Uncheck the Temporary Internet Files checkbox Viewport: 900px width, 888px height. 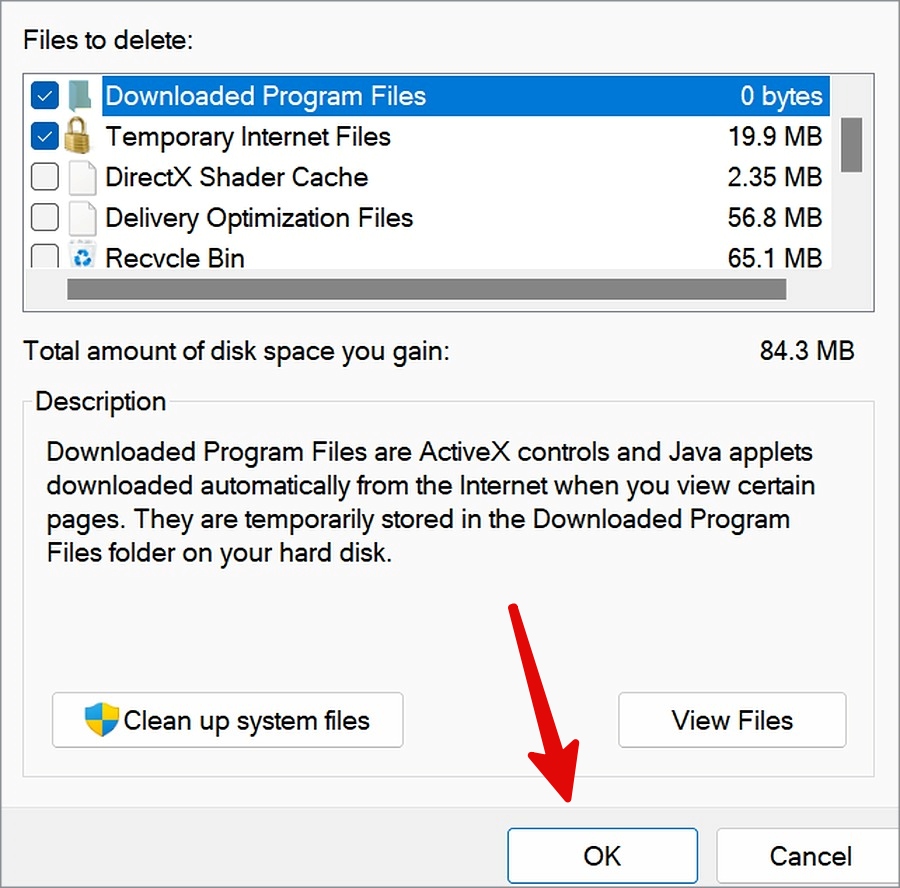pos(45,136)
